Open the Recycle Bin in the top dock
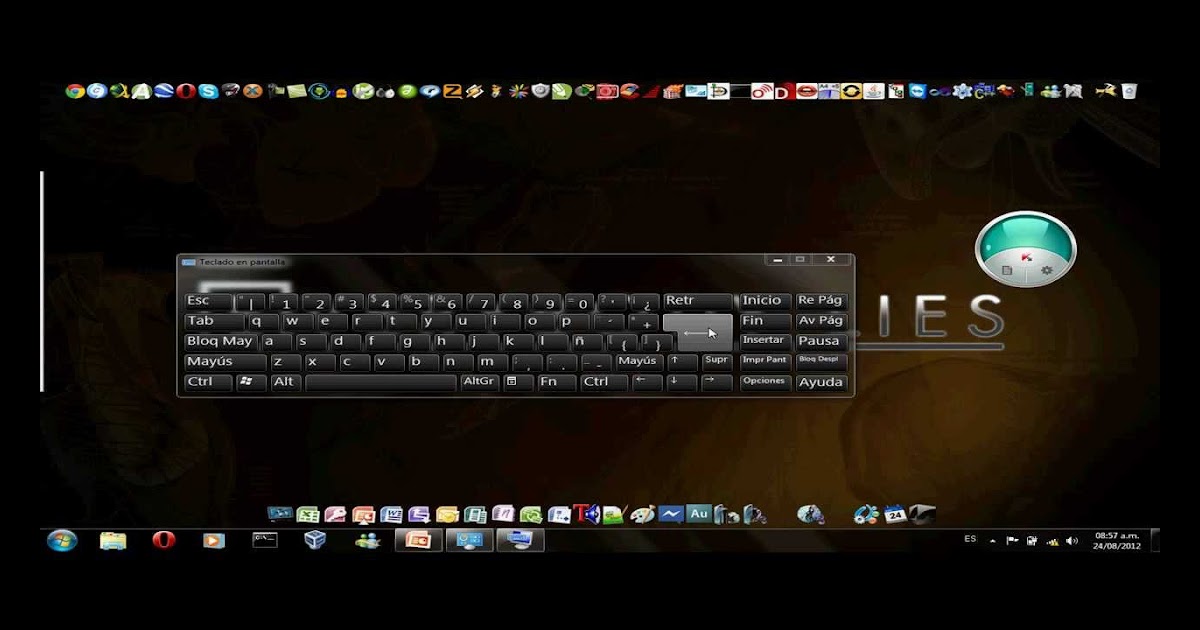 coord(1129,91)
